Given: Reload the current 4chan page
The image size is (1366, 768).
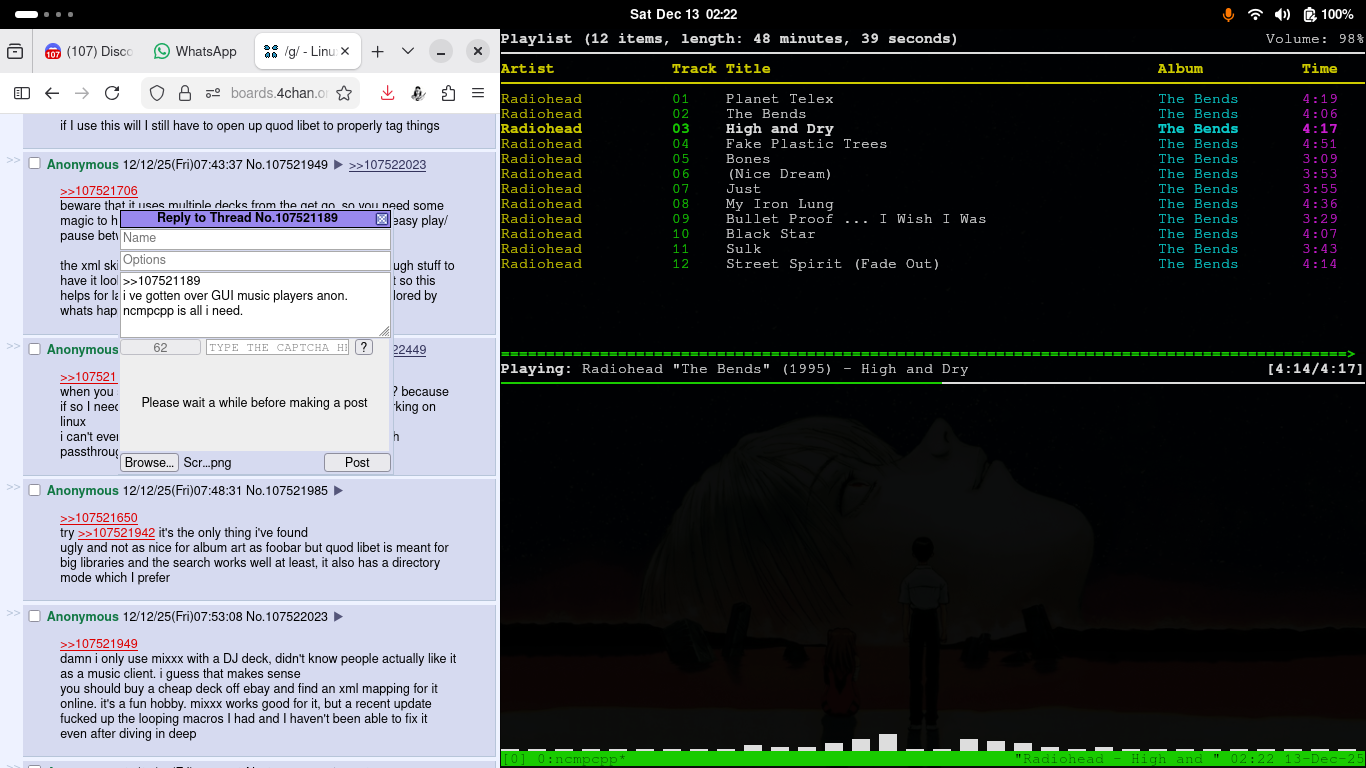Looking at the screenshot, I should [x=112, y=93].
